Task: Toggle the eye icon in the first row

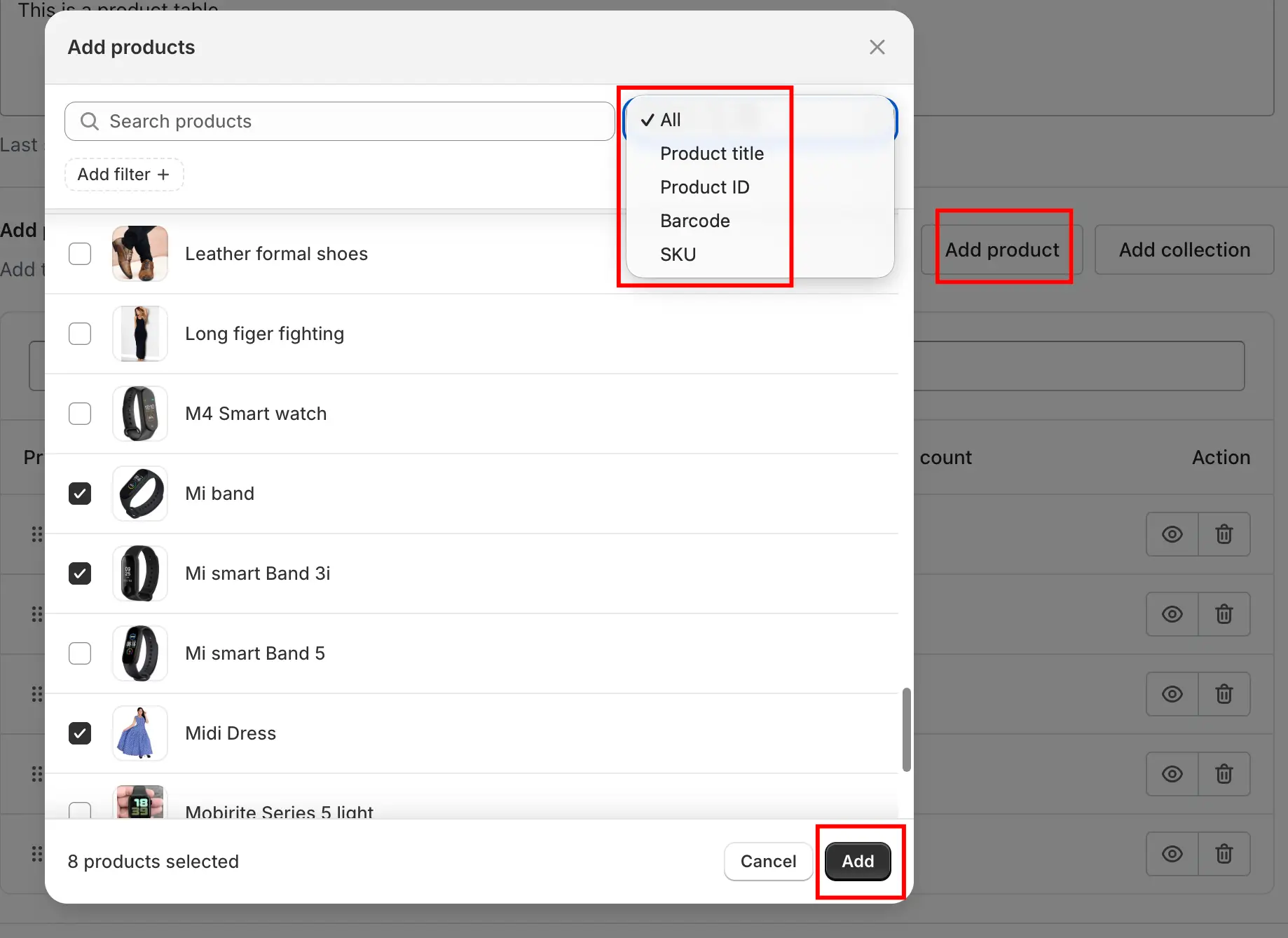Action: point(1172,534)
